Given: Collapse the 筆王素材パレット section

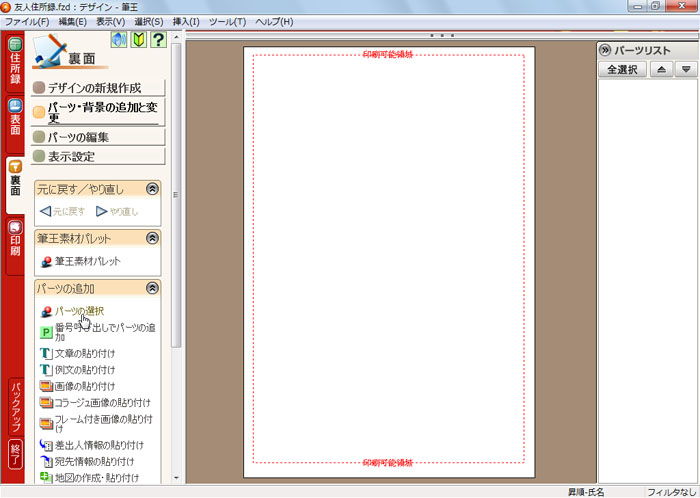Looking at the screenshot, I should [152, 238].
